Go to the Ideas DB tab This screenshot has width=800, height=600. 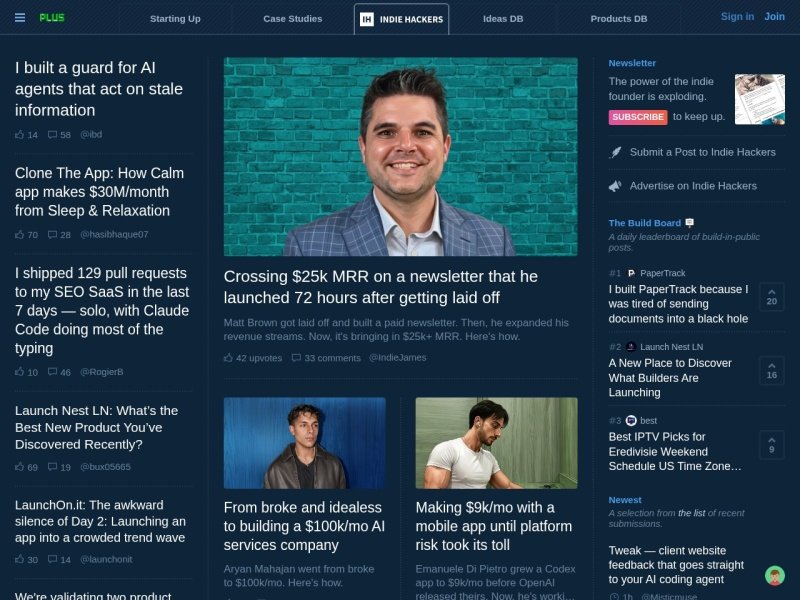pyautogui.click(x=503, y=19)
